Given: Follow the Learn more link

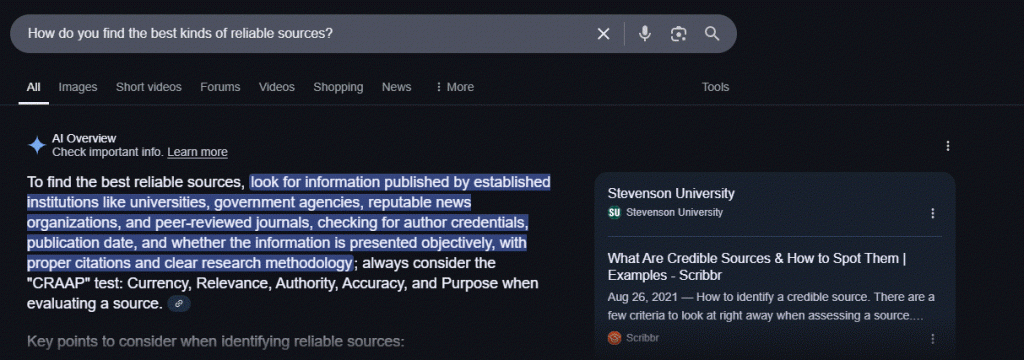Looking at the screenshot, I should [x=197, y=152].
